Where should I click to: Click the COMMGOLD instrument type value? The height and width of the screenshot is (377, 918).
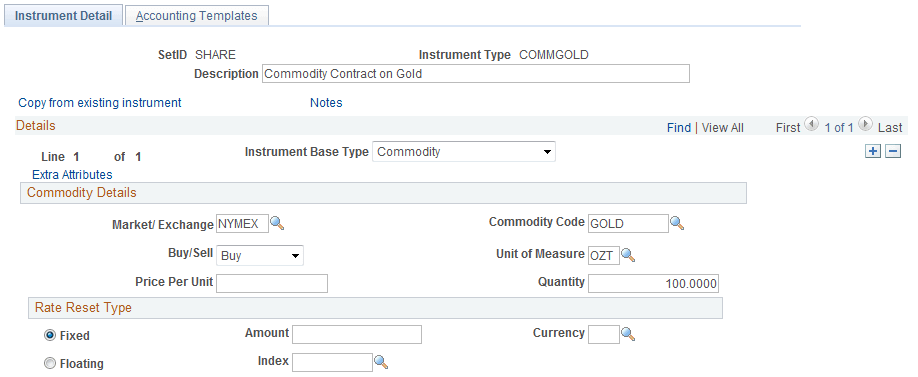(x=554, y=55)
